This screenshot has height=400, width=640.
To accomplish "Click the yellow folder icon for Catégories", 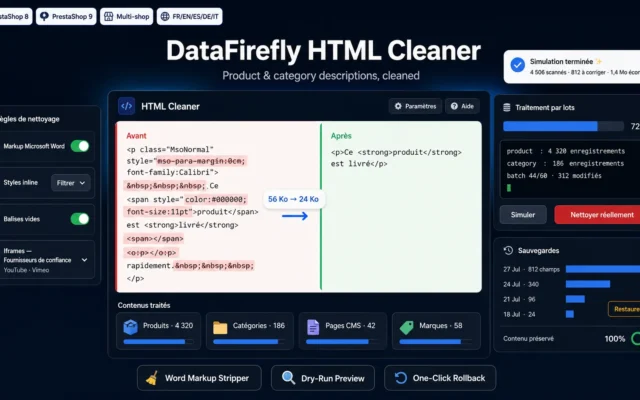I will coord(220,327).
